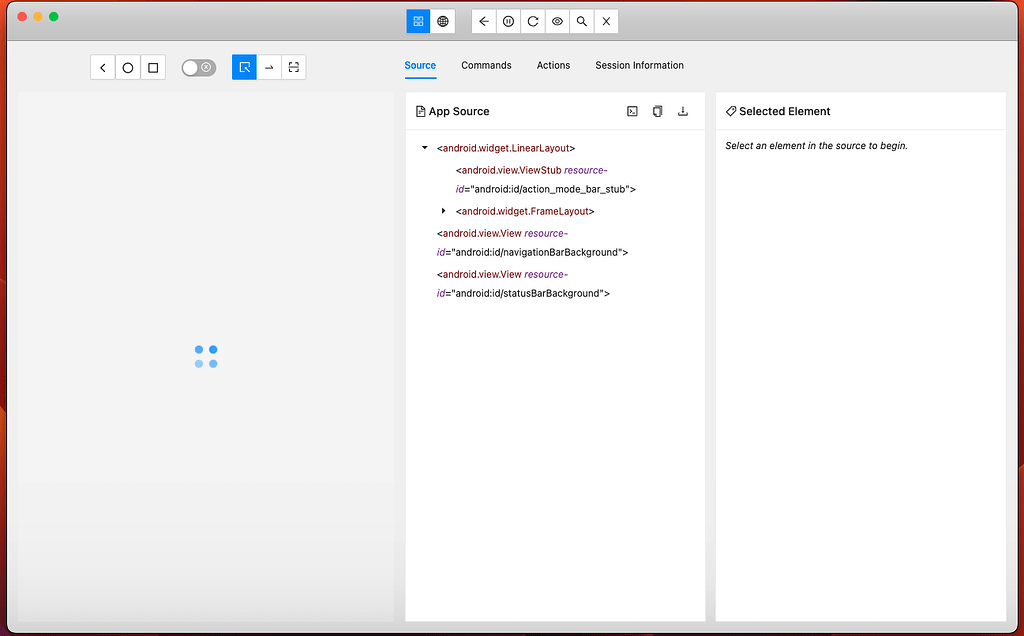Open the XML source console viewer
The height and width of the screenshot is (636, 1024).
(x=632, y=111)
